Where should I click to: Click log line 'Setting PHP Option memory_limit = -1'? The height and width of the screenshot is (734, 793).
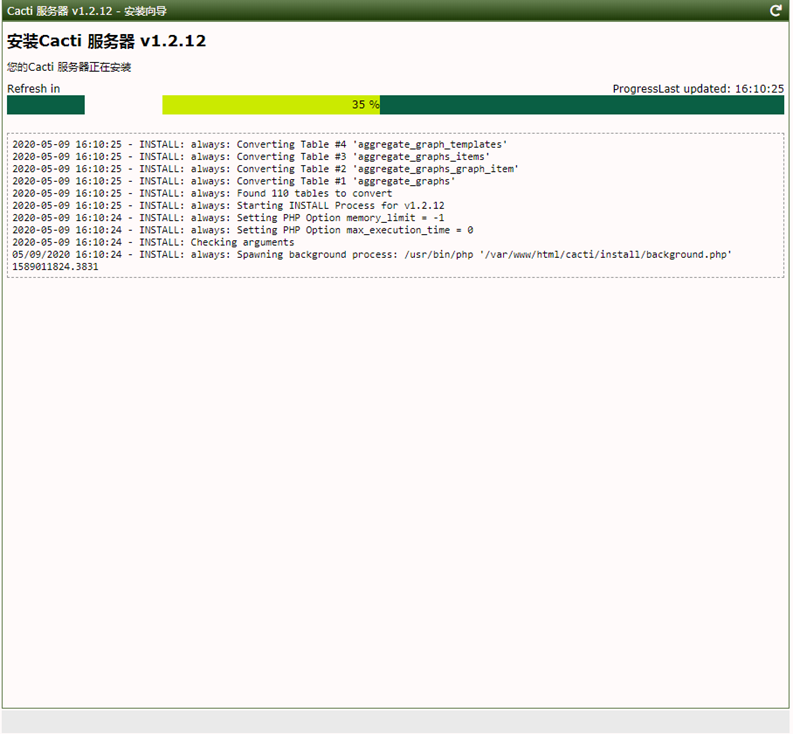pos(229,218)
